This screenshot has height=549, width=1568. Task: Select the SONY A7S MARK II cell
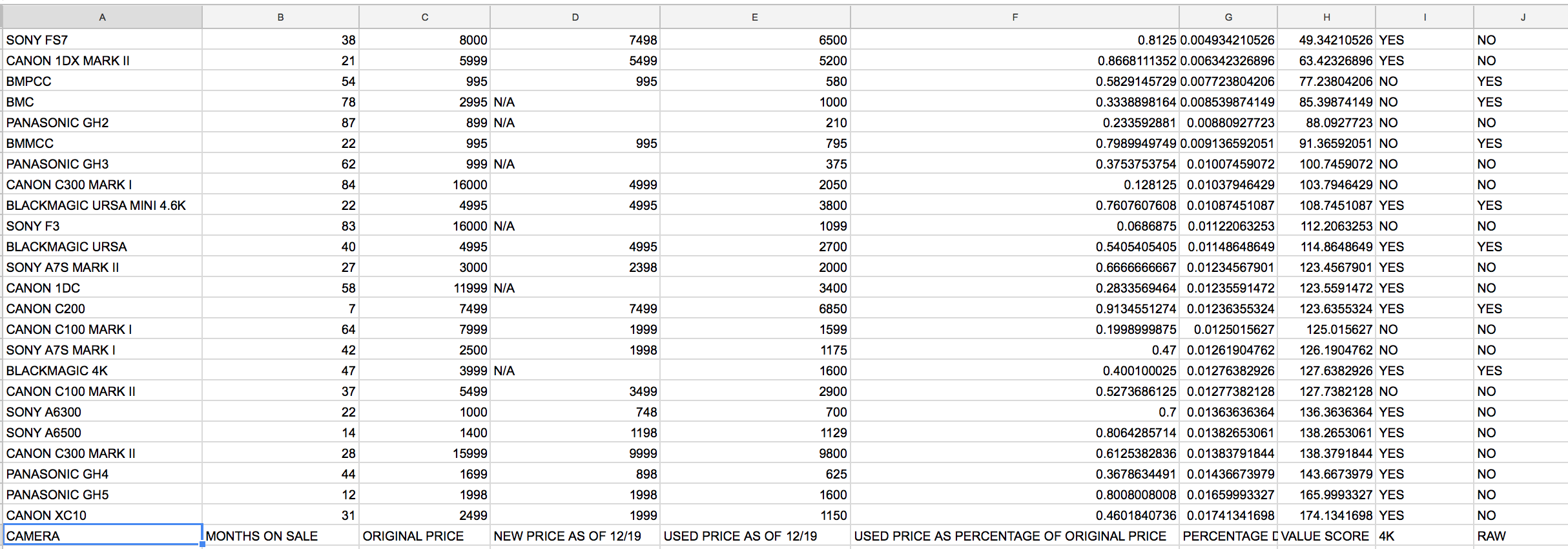pos(102,267)
